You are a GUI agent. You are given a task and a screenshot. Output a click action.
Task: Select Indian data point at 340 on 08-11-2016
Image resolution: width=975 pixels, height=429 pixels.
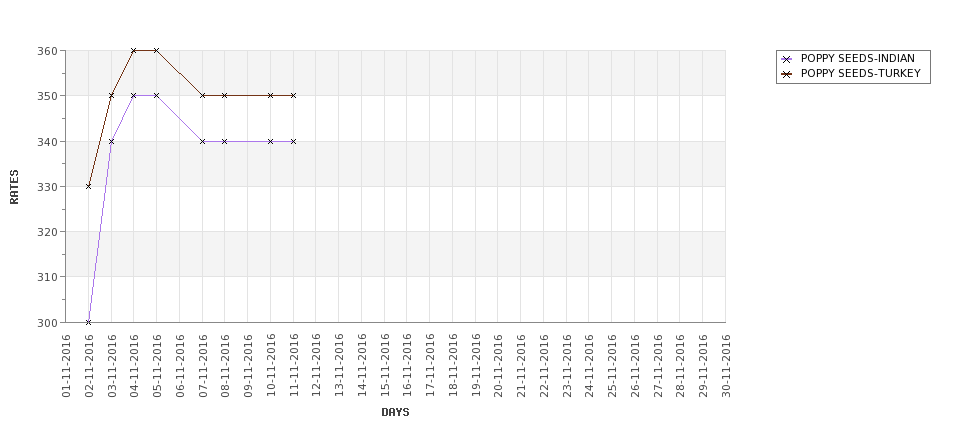(224, 141)
